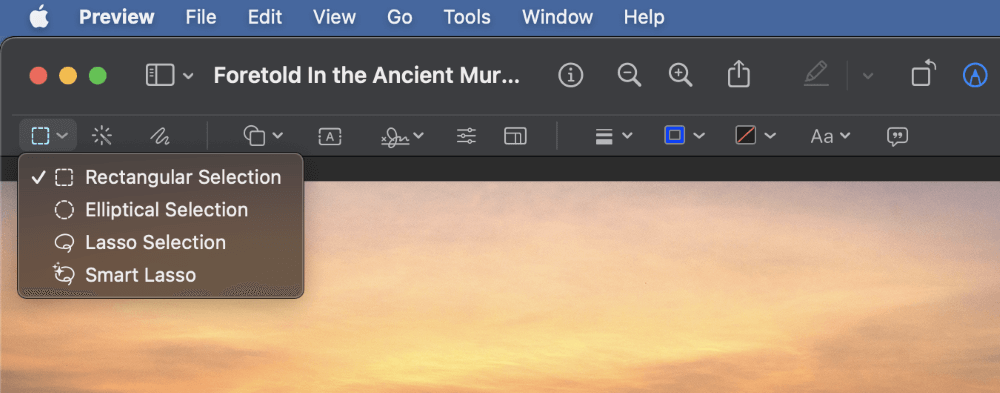Click the sidebar view icon
1000x393 pixels.
[159, 76]
